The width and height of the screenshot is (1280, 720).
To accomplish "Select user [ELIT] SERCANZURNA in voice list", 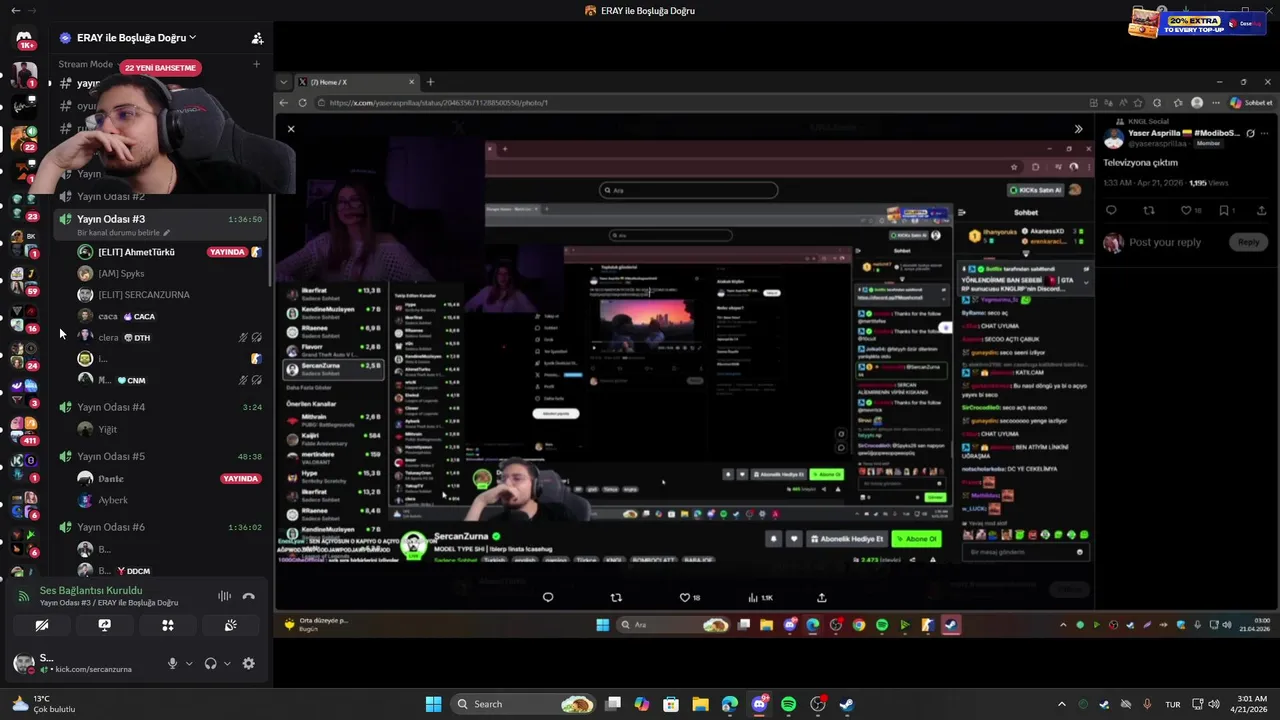I will pyautogui.click(x=143, y=295).
